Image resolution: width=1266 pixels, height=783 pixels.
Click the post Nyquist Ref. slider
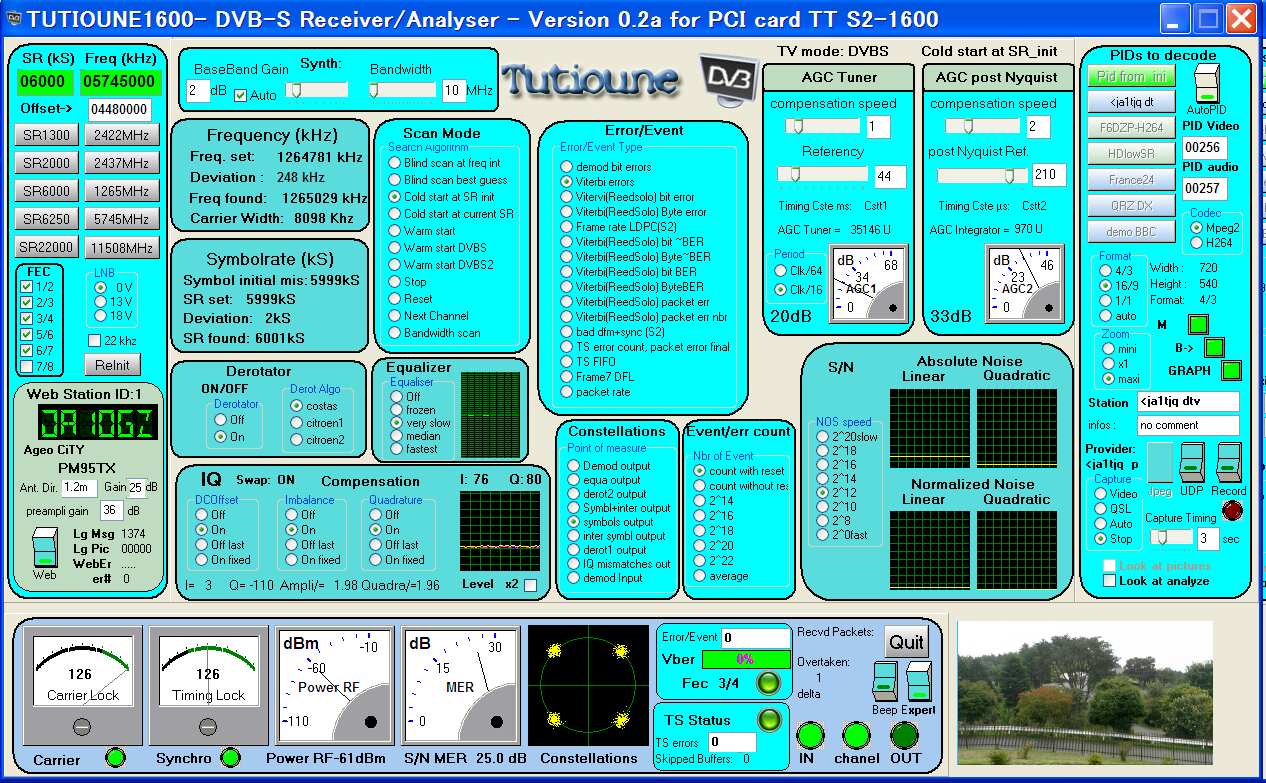[x=982, y=176]
